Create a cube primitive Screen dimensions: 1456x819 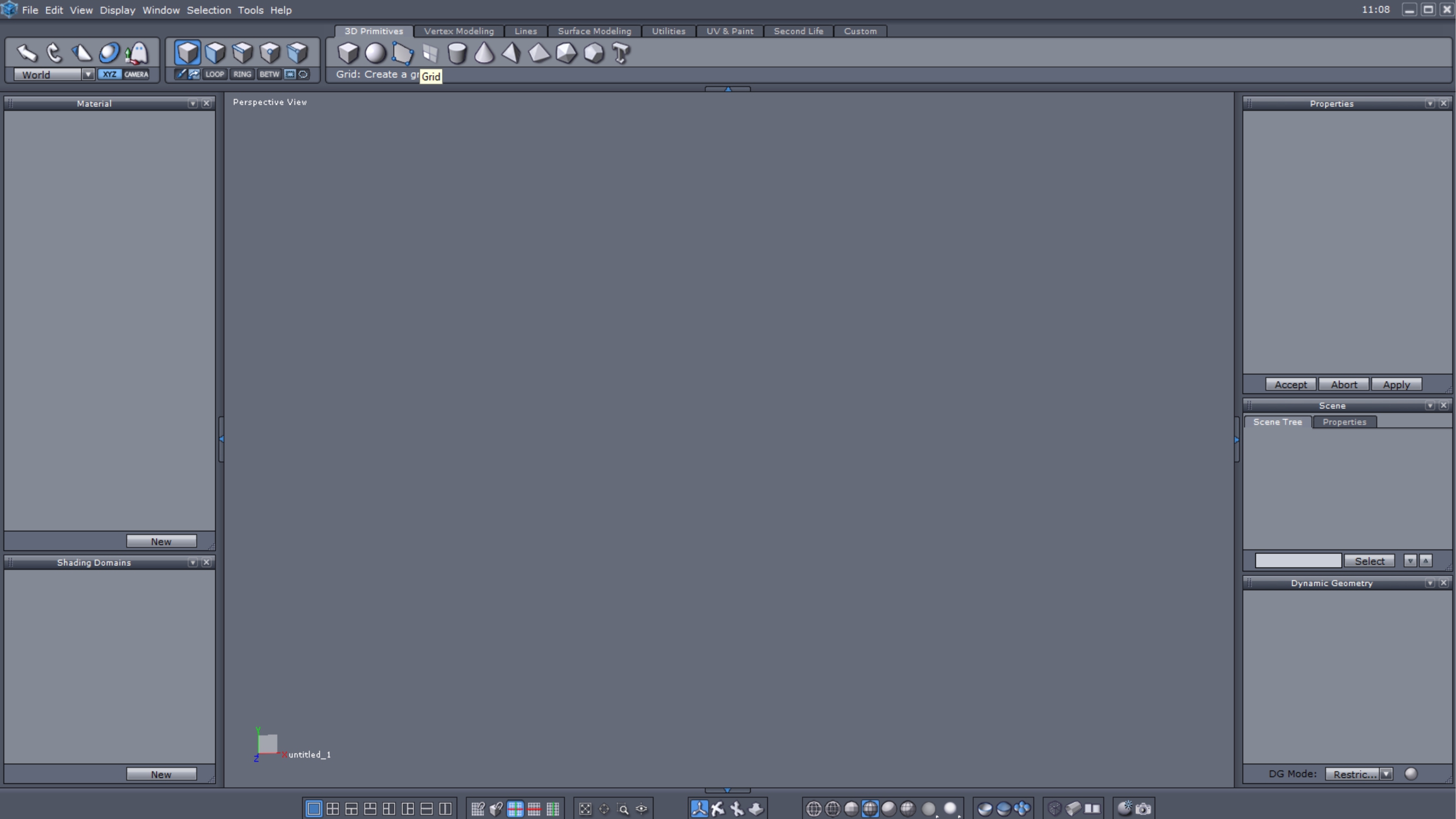pos(348,53)
